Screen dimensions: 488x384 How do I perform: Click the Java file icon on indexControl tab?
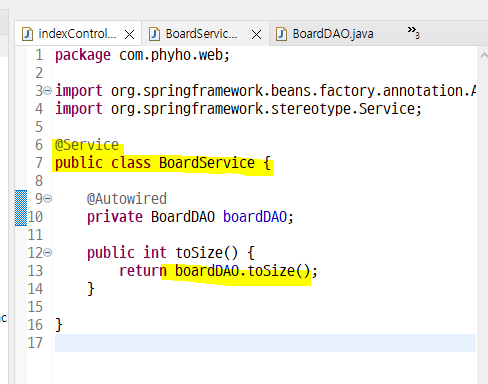tap(27, 34)
